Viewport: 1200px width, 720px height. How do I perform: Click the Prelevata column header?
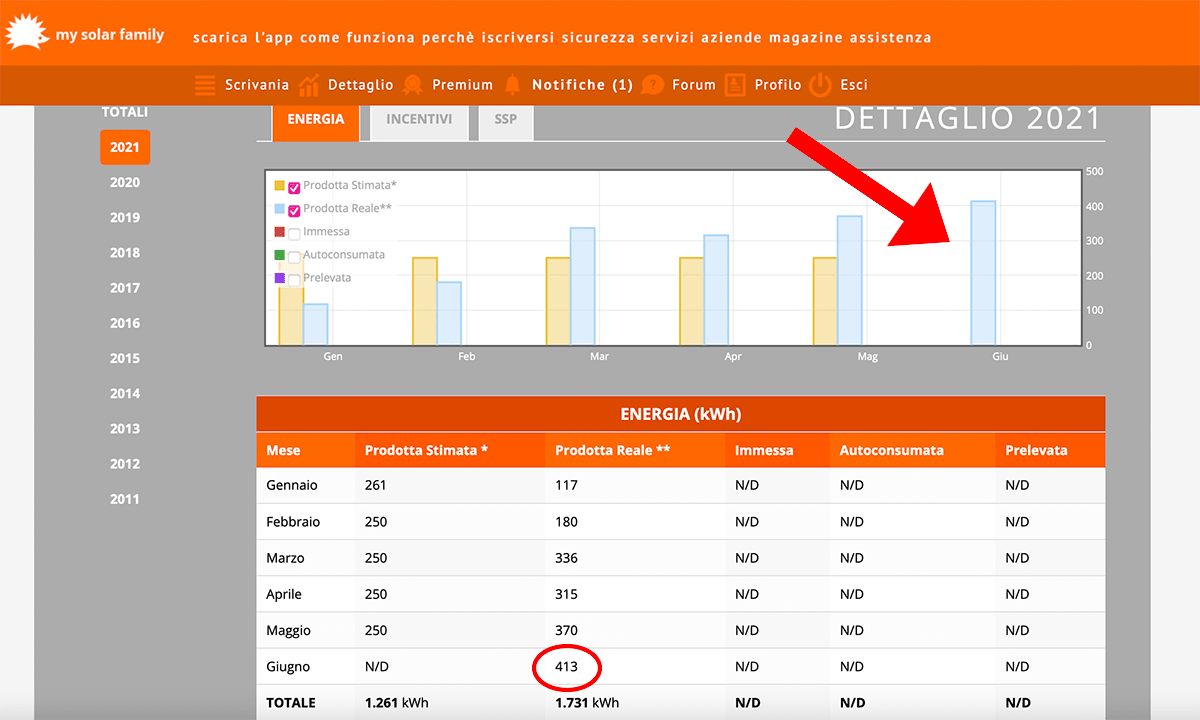tap(1036, 450)
